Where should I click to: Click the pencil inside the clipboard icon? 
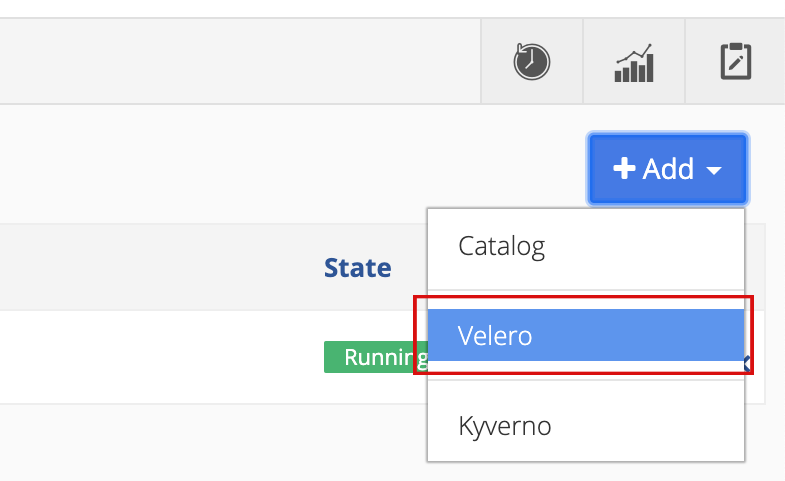(736, 63)
